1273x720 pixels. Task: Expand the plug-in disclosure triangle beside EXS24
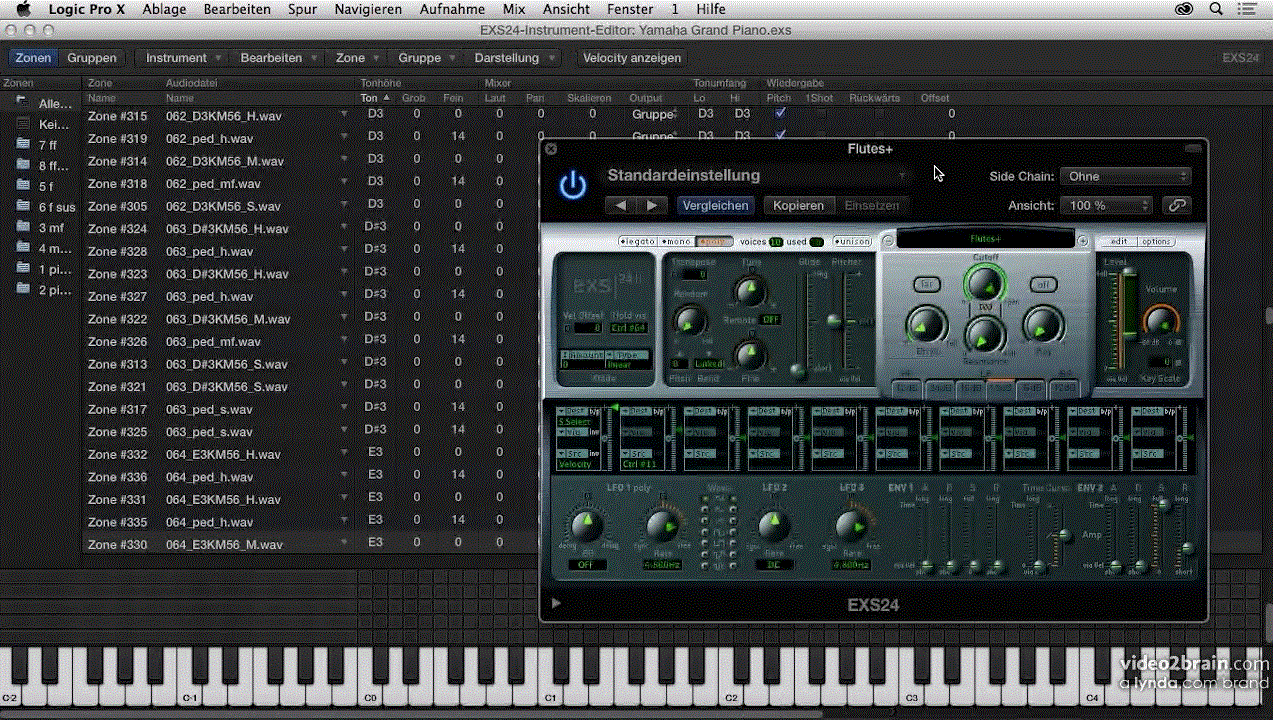(557, 603)
